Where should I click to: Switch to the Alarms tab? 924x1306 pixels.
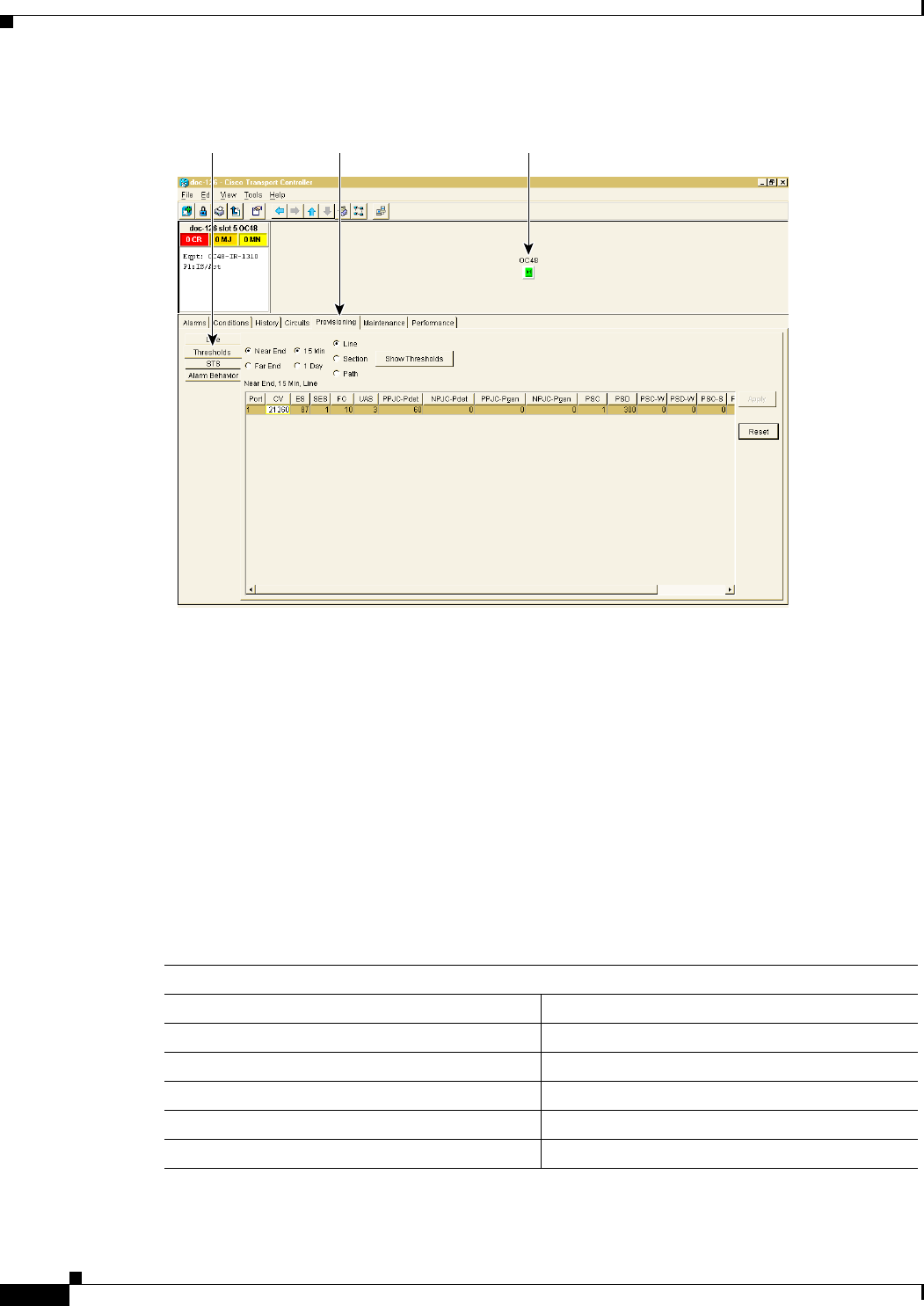[194, 323]
